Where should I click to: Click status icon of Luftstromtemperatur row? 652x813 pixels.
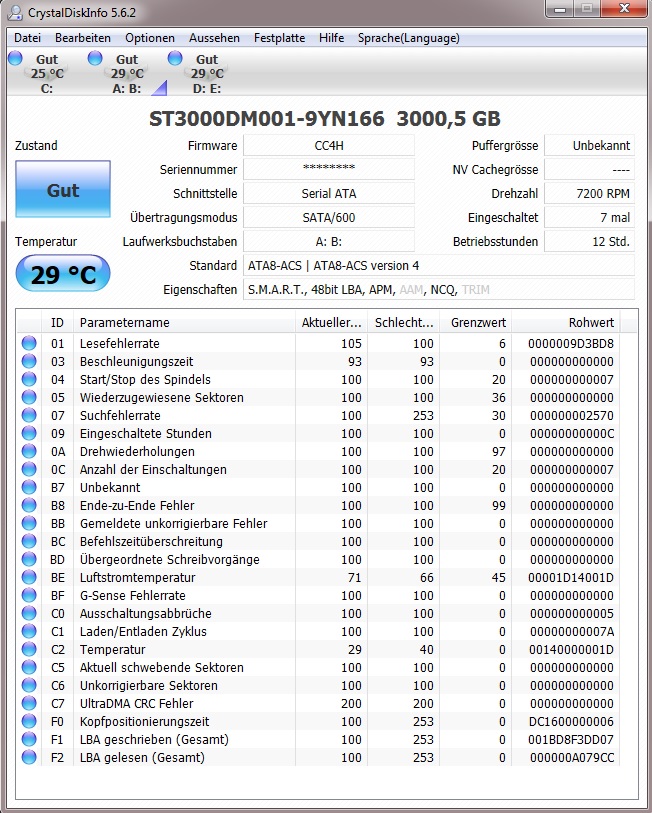(29, 577)
